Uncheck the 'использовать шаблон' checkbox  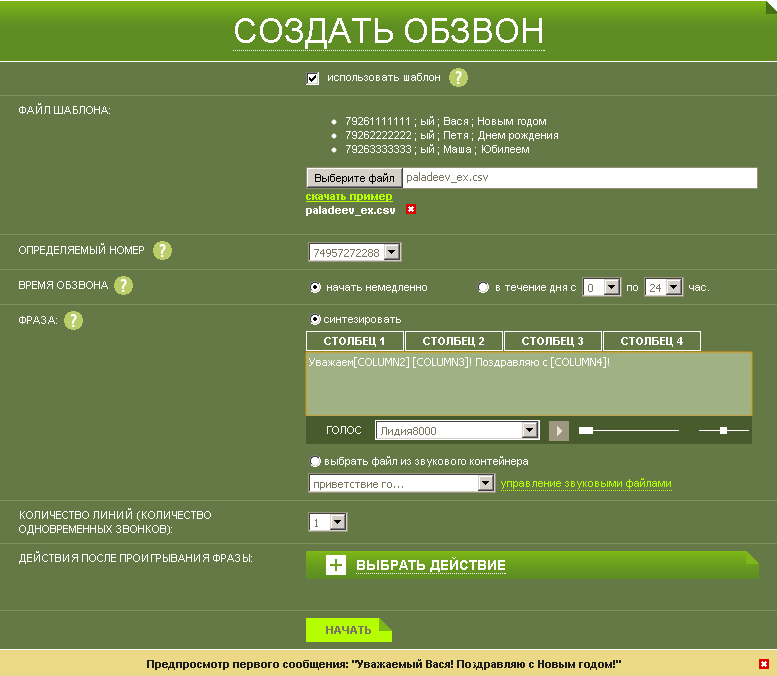[313, 78]
